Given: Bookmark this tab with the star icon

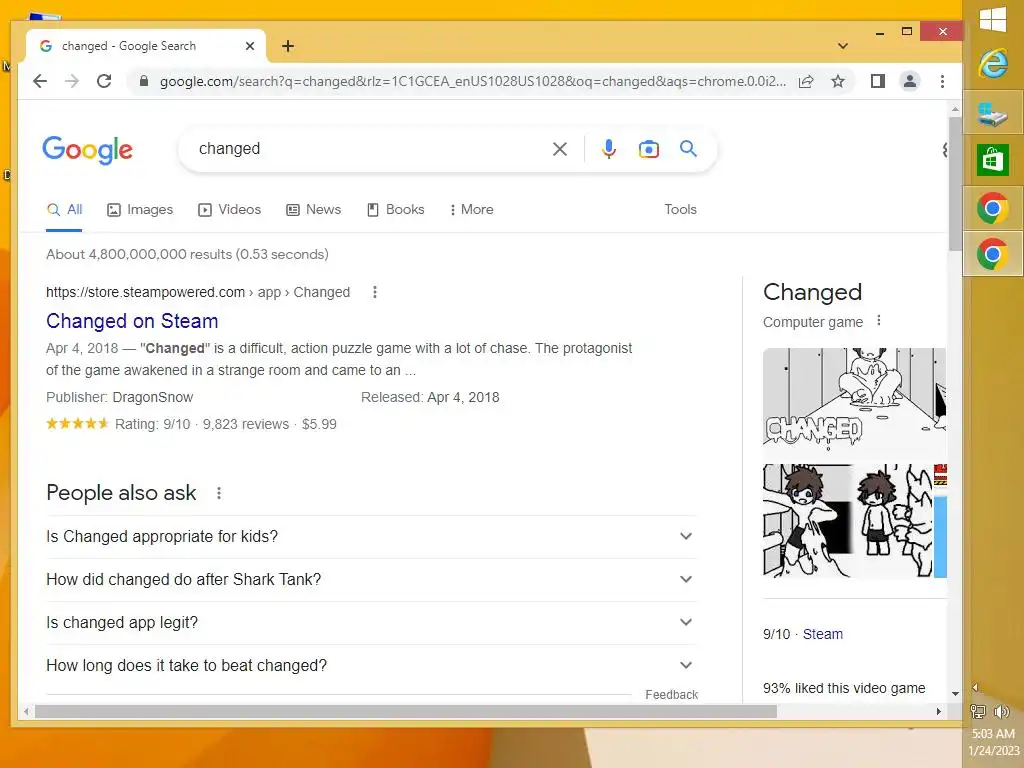Looking at the screenshot, I should [x=838, y=81].
